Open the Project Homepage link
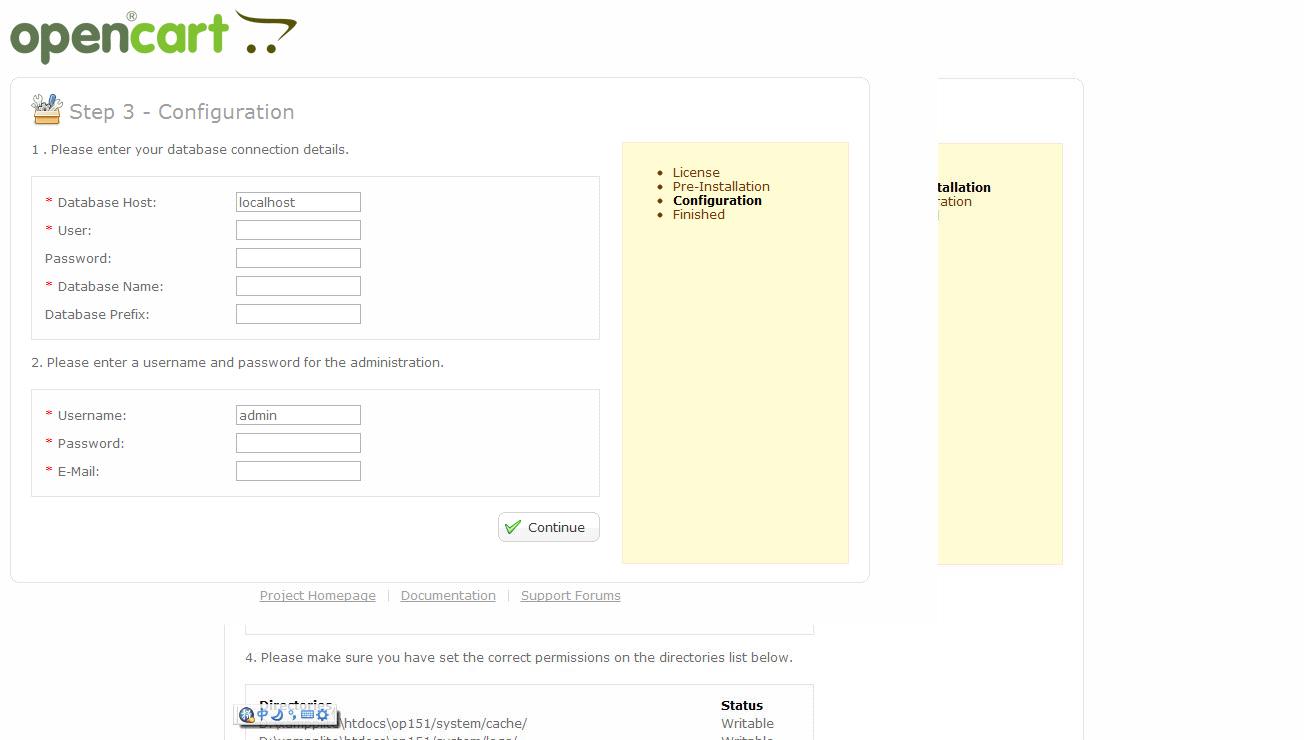The image size is (1304, 740). pyautogui.click(x=317, y=595)
